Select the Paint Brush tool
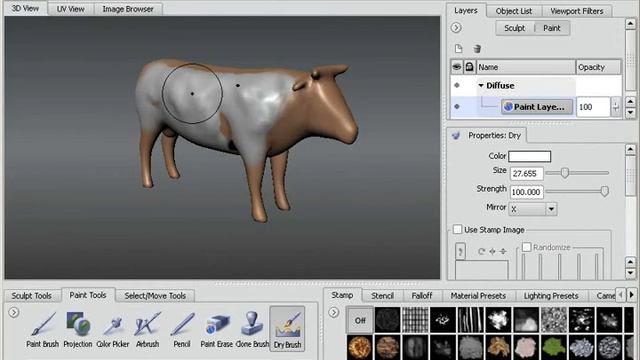Screen dimensions: 640x360 (x=42, y=329)
